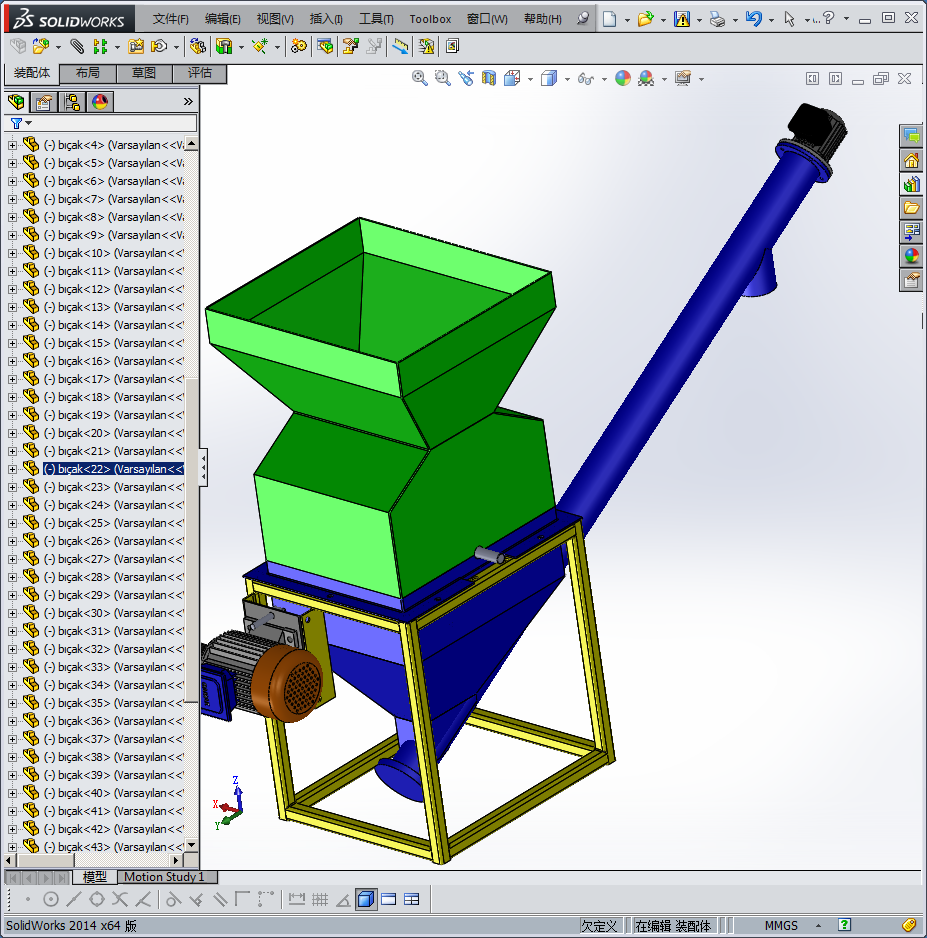Click the View Settings monitor icon

point(682,78)
